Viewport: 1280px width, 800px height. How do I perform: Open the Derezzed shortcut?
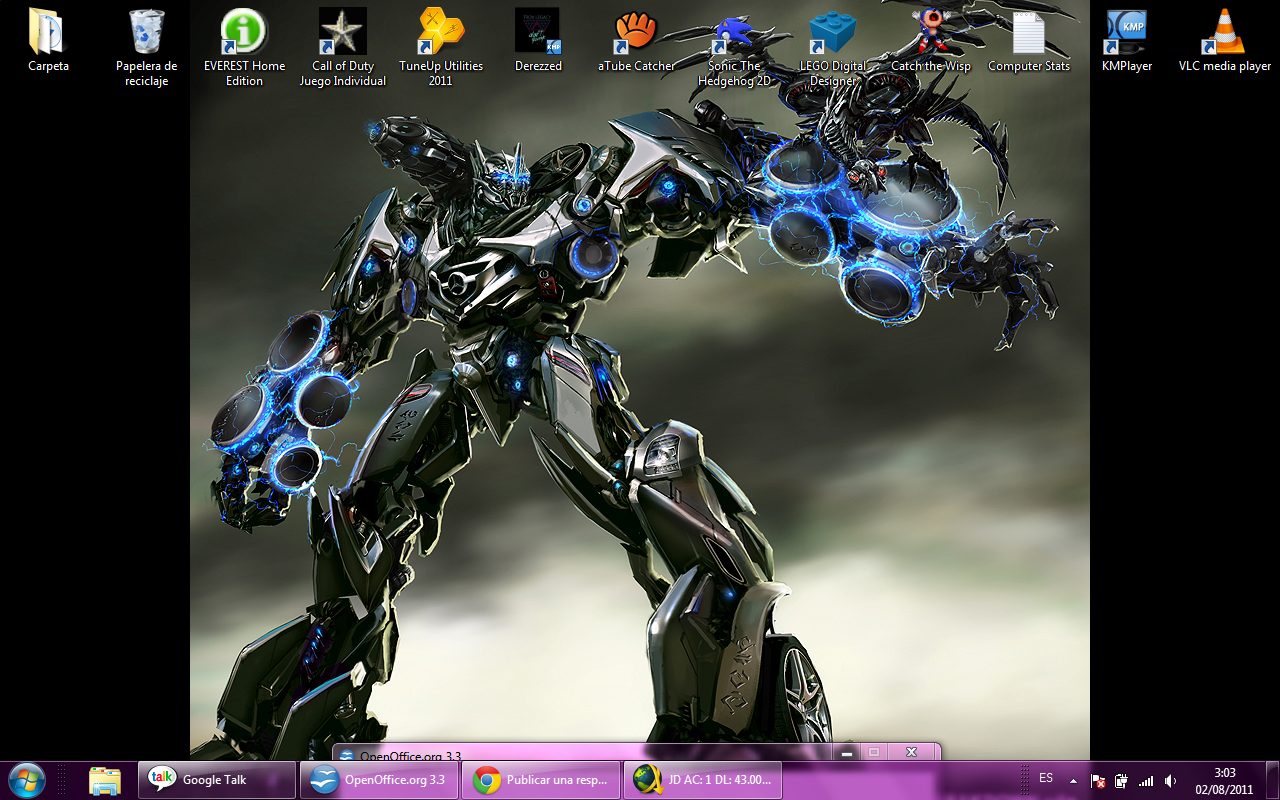[538, 30]
